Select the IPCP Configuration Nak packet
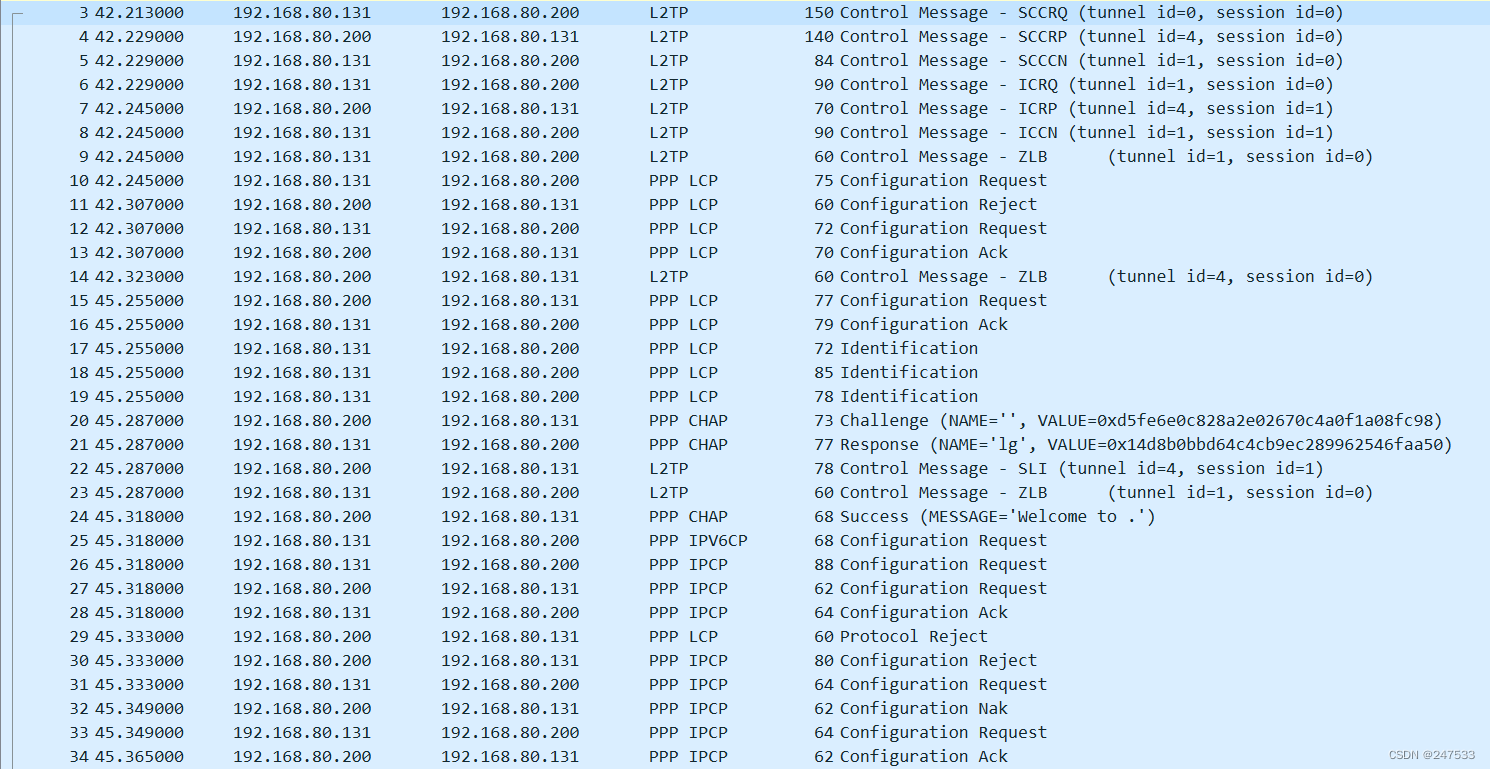The width and height of the screenshot is (1490, 769). click(745, 709)
